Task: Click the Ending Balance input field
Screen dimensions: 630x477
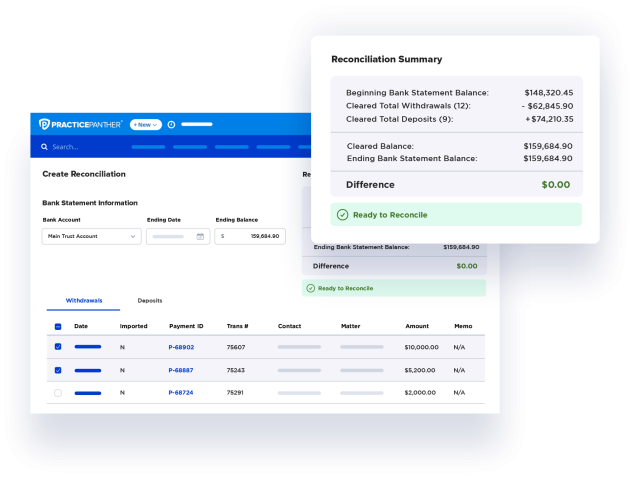Action: click(x=250, y=237)
